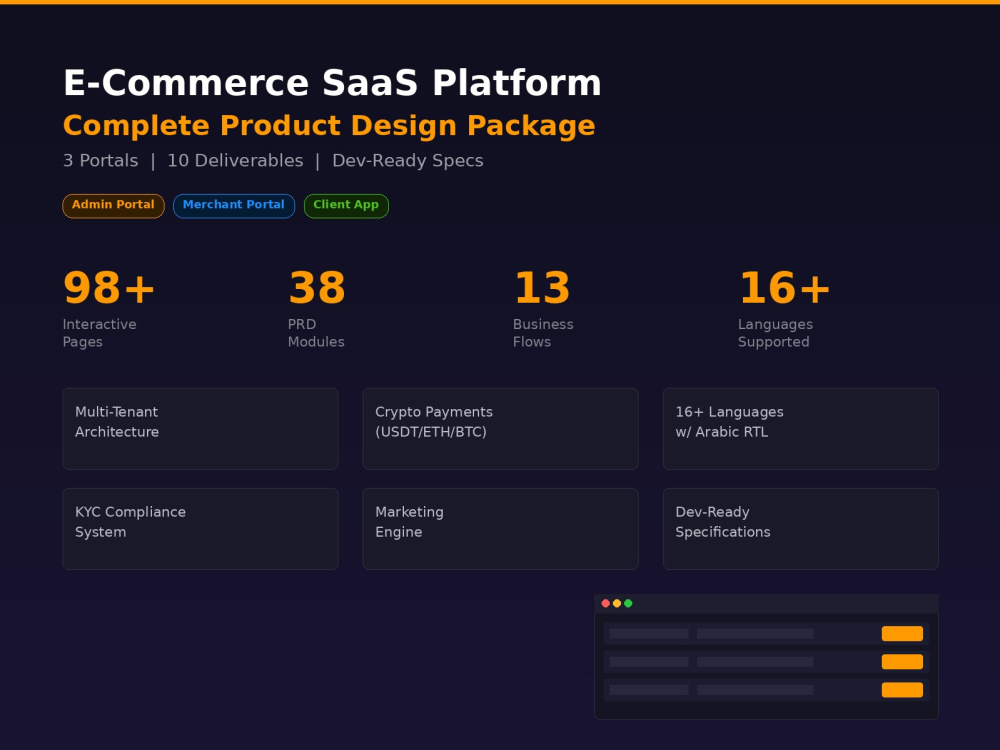Click the "Business Flows" label
The height and width of the screenshot is (750, 1000).
(543, 333)
